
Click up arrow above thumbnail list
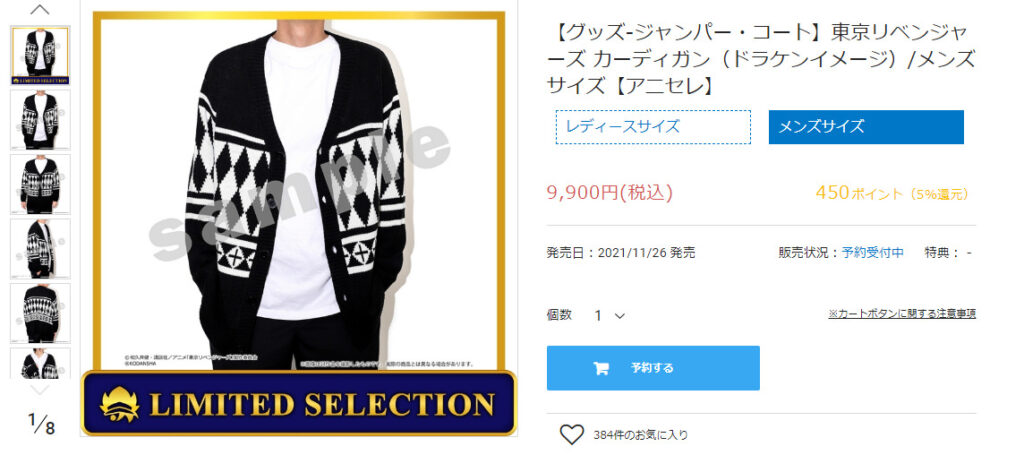[x=40, y=9]
